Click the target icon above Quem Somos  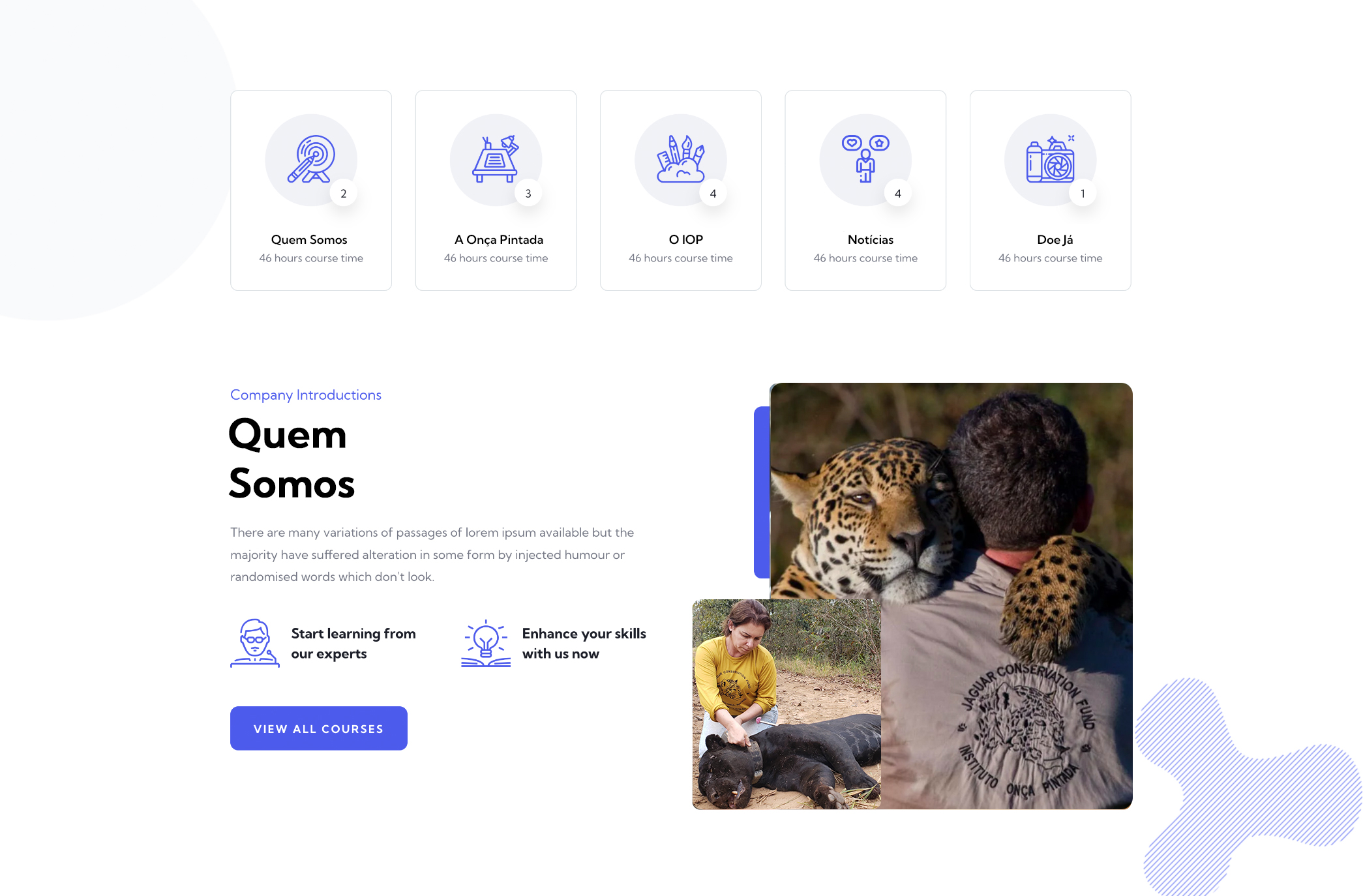pyautogui.click(x=311, y=159)
